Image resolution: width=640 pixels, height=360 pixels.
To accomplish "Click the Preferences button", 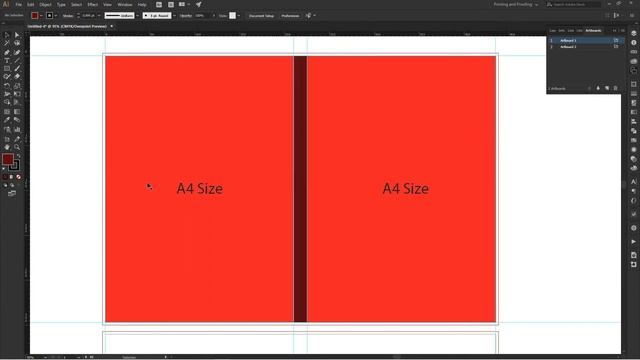I will click(x=290, y=16).
